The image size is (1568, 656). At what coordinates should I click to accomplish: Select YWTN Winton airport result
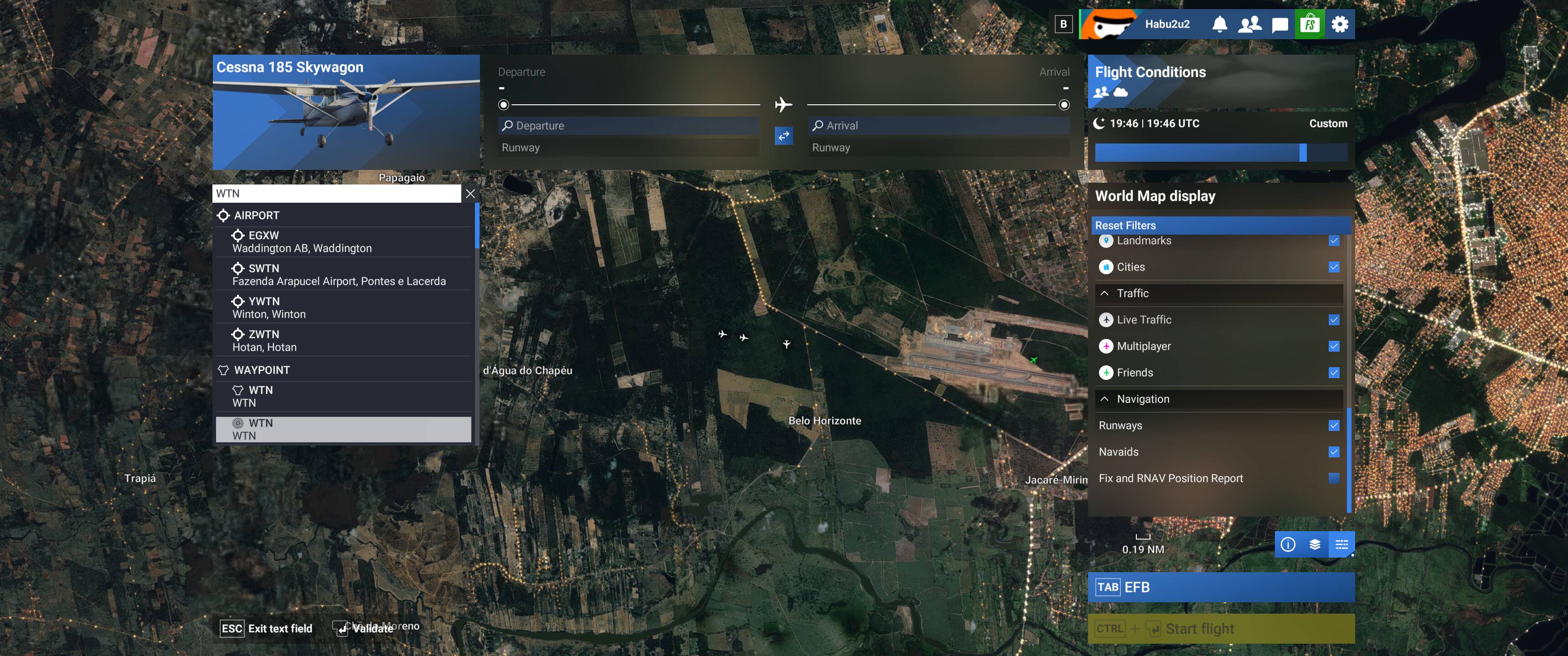[343, 307]
